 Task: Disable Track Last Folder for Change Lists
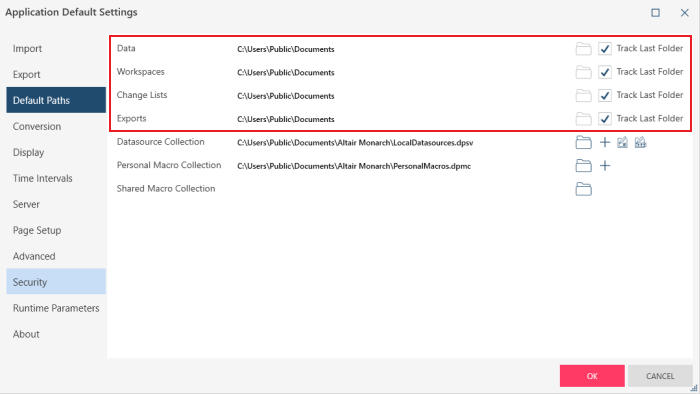604,95
